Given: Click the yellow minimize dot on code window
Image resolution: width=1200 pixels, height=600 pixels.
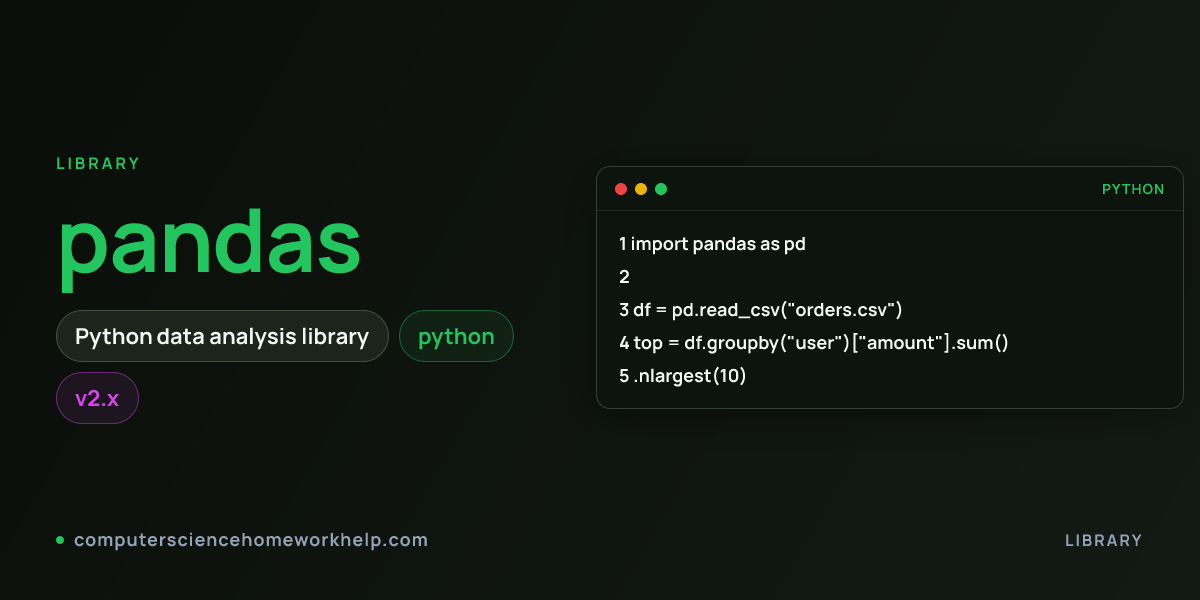Looking at the screenshot, I should click(x=641, y=189).
